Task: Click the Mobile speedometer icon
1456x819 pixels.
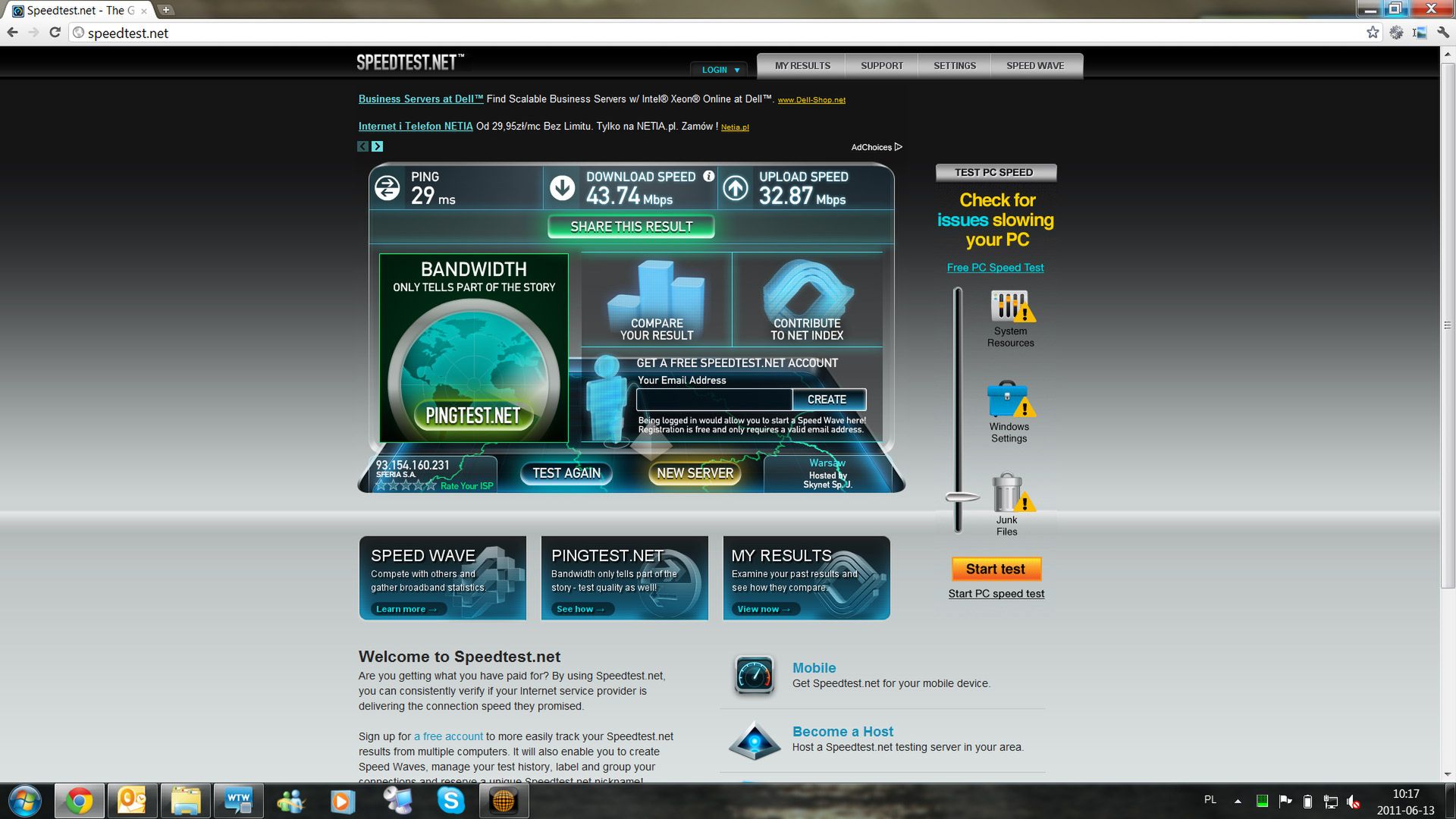Action: pos(754,675)
